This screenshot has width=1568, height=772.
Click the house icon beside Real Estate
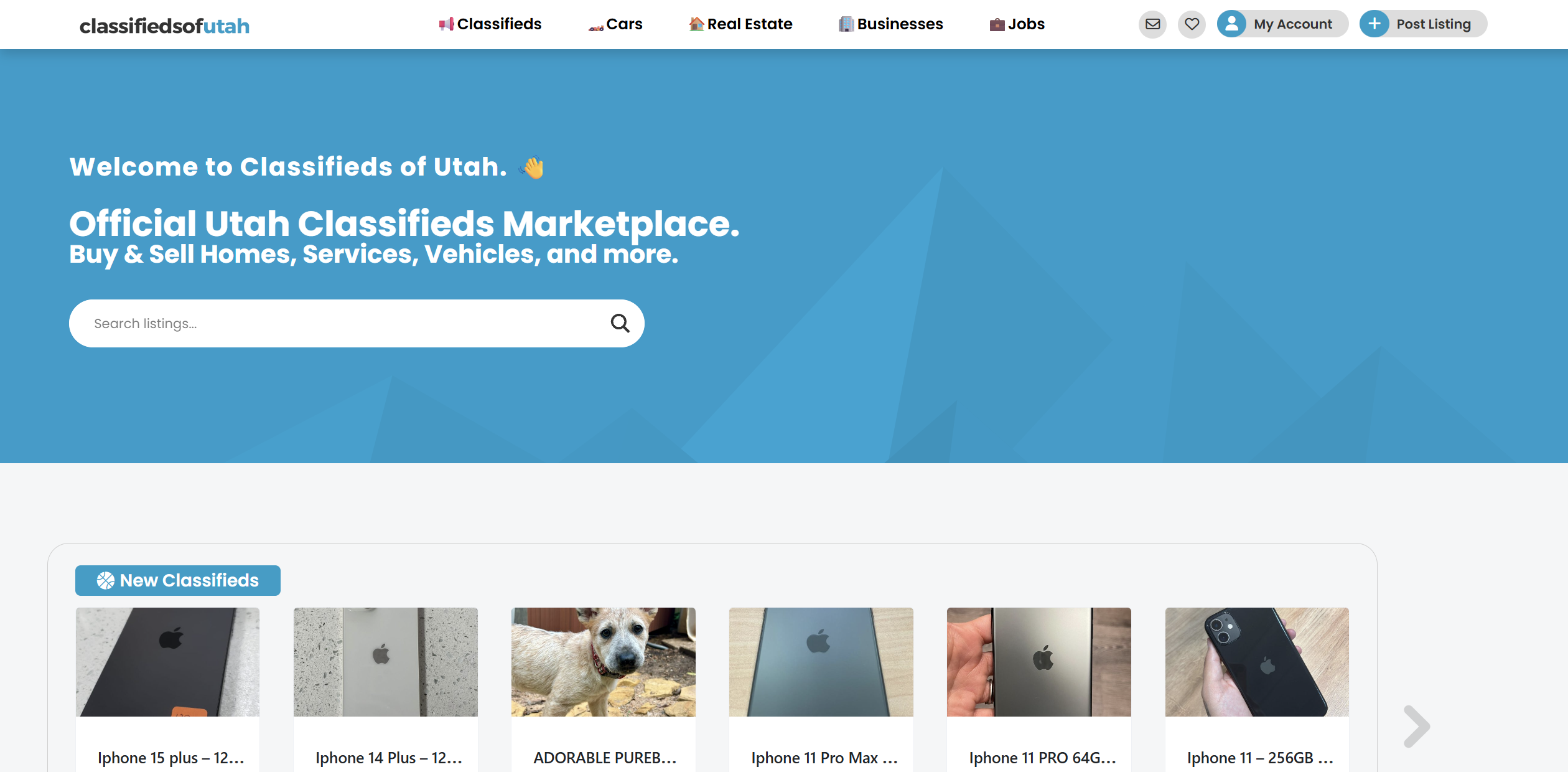coord(696,24)
